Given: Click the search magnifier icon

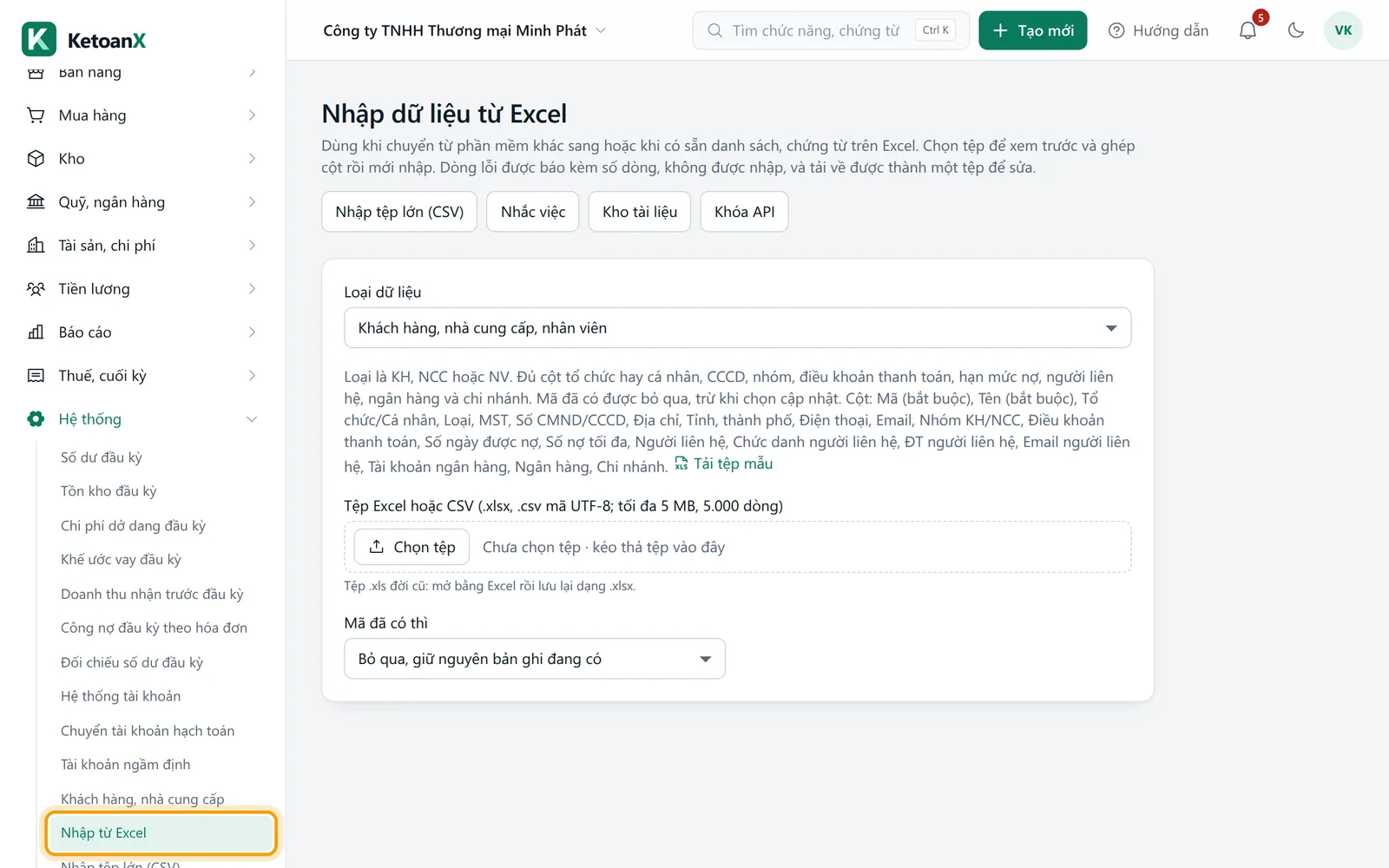Looking at the screenshot, I should tap(714, 30).
